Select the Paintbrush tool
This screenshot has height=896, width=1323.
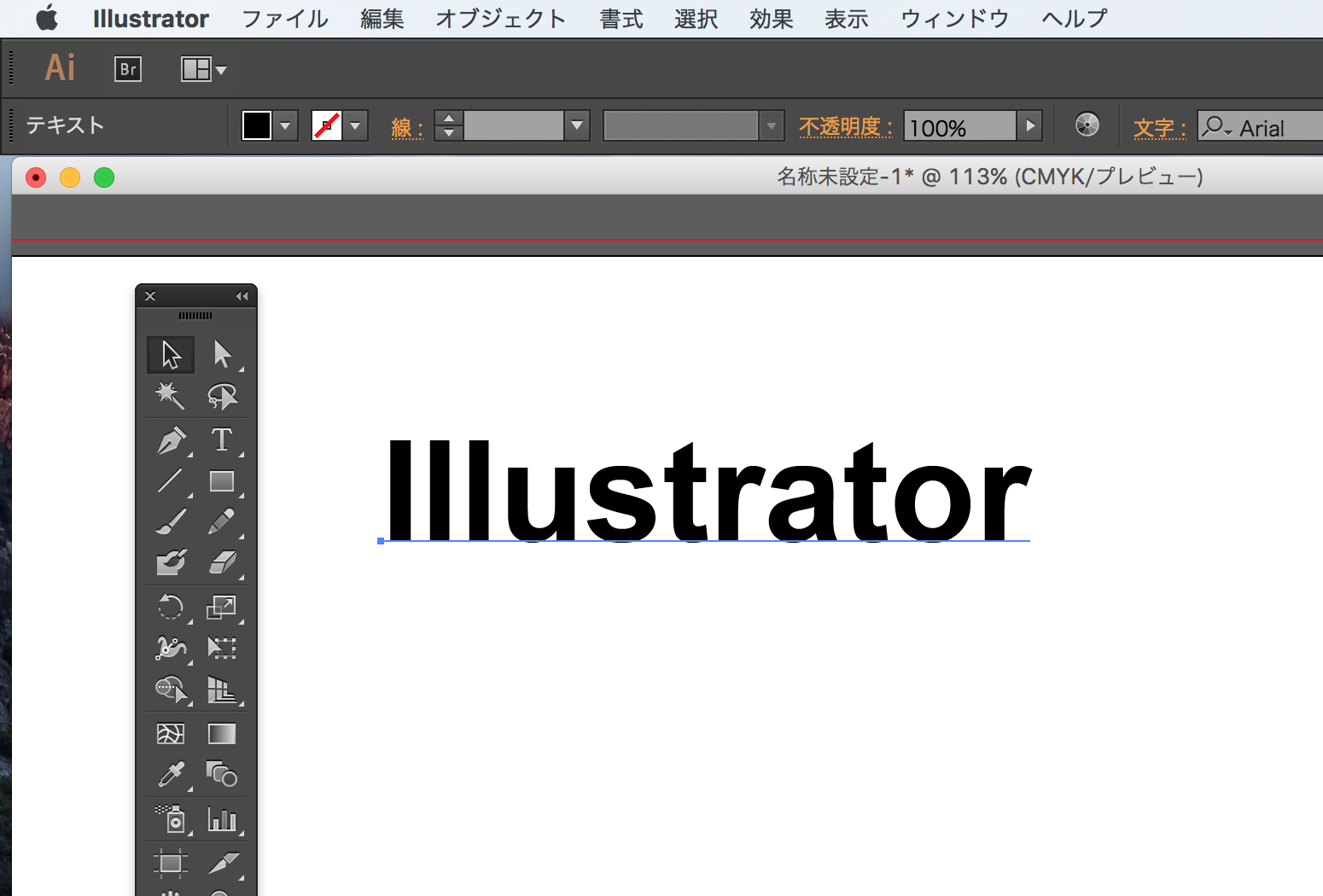(x=171, y=521)
